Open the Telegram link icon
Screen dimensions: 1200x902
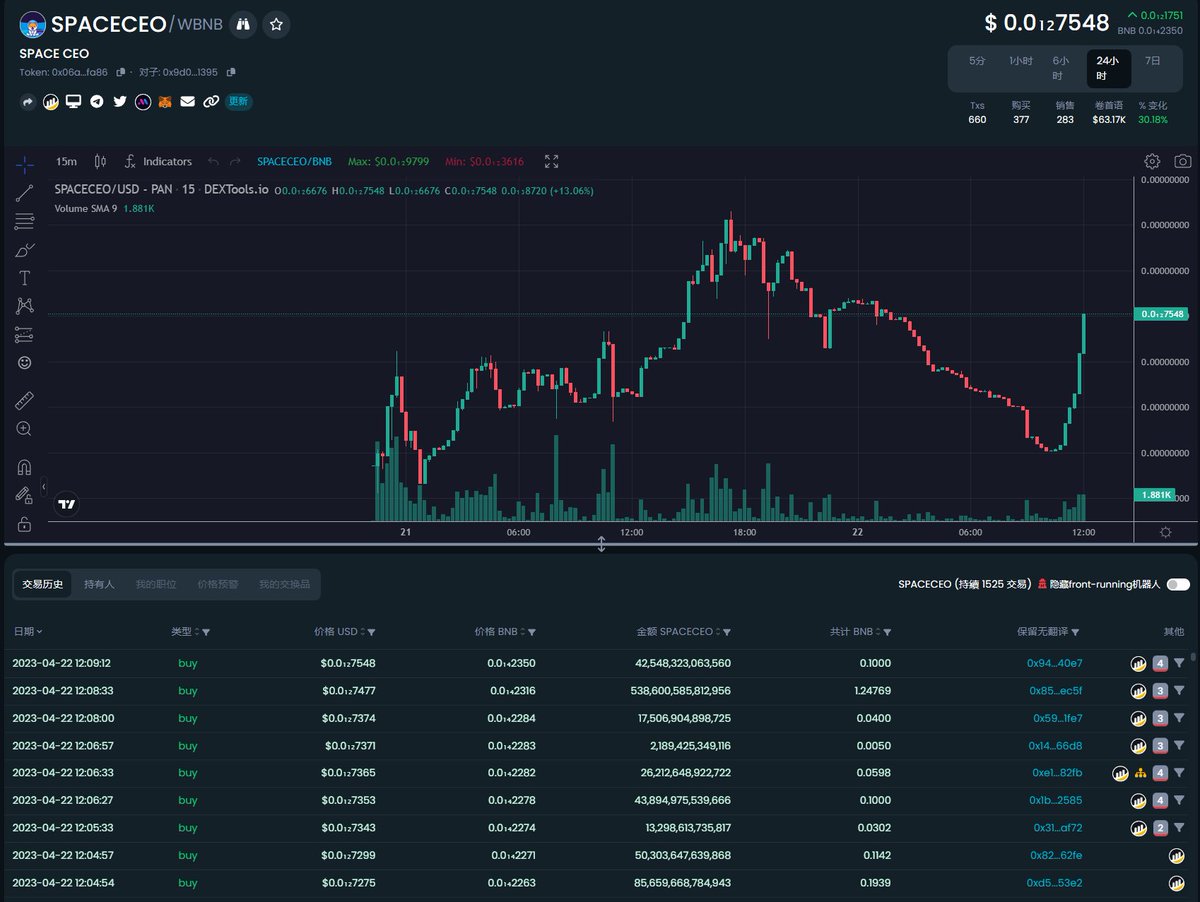(x=96, y=102)
